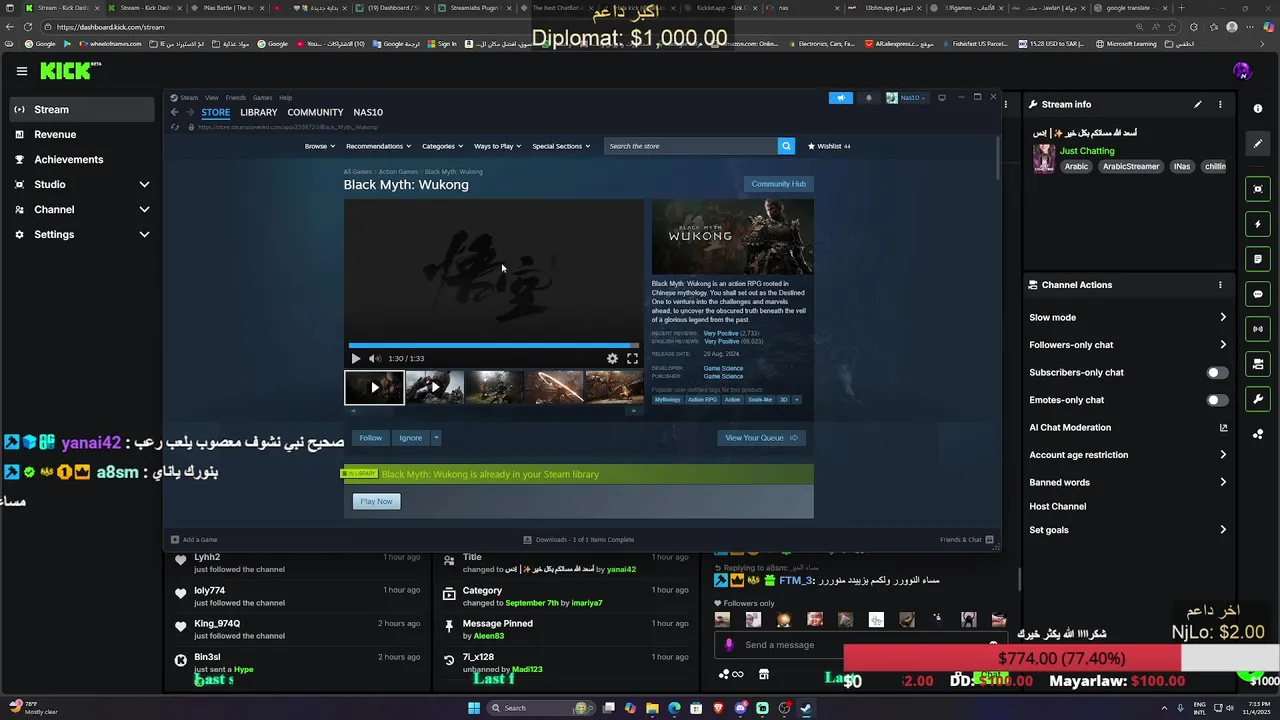This screenshot has height=720, width=1280.
Task: Seek on the trailer progress bar
Action: point(494,345)
